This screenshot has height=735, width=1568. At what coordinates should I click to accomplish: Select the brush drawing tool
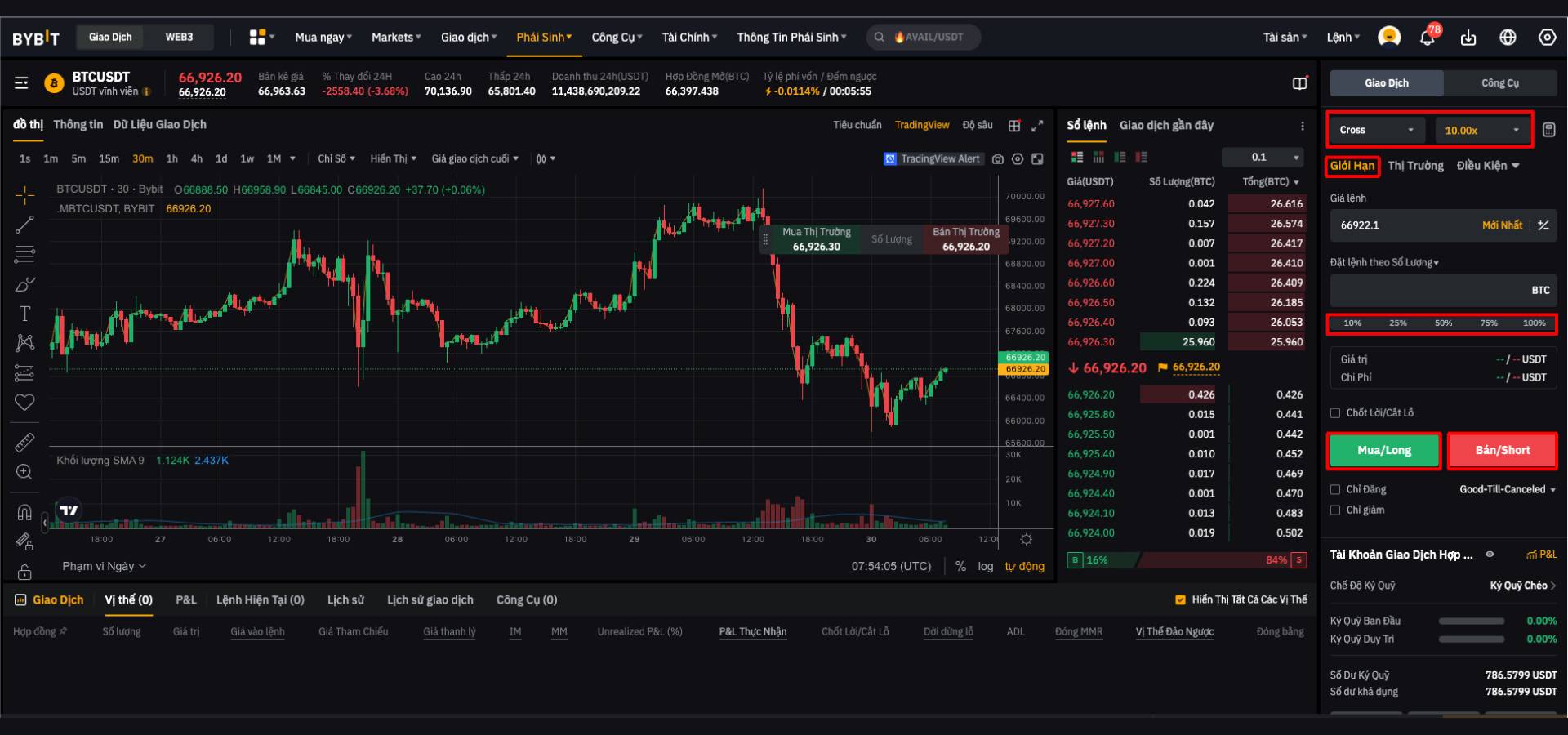point(24,284)
